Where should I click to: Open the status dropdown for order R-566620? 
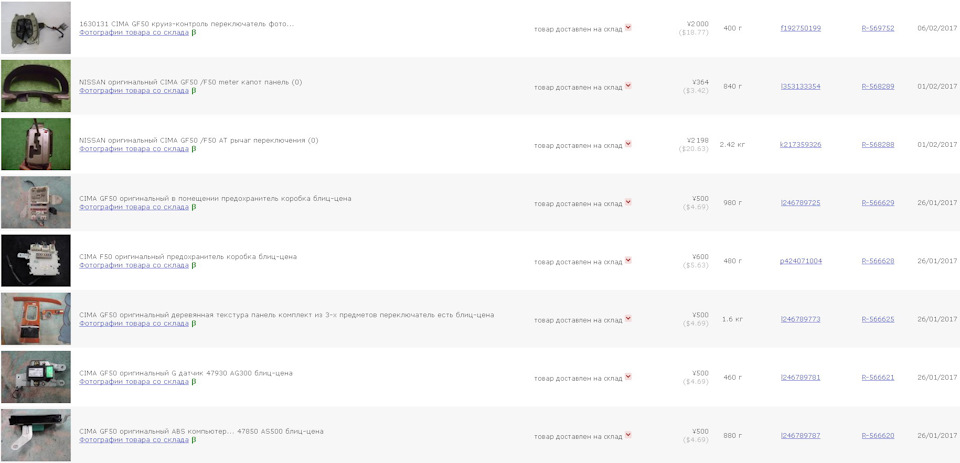click(x=628, y=435)
